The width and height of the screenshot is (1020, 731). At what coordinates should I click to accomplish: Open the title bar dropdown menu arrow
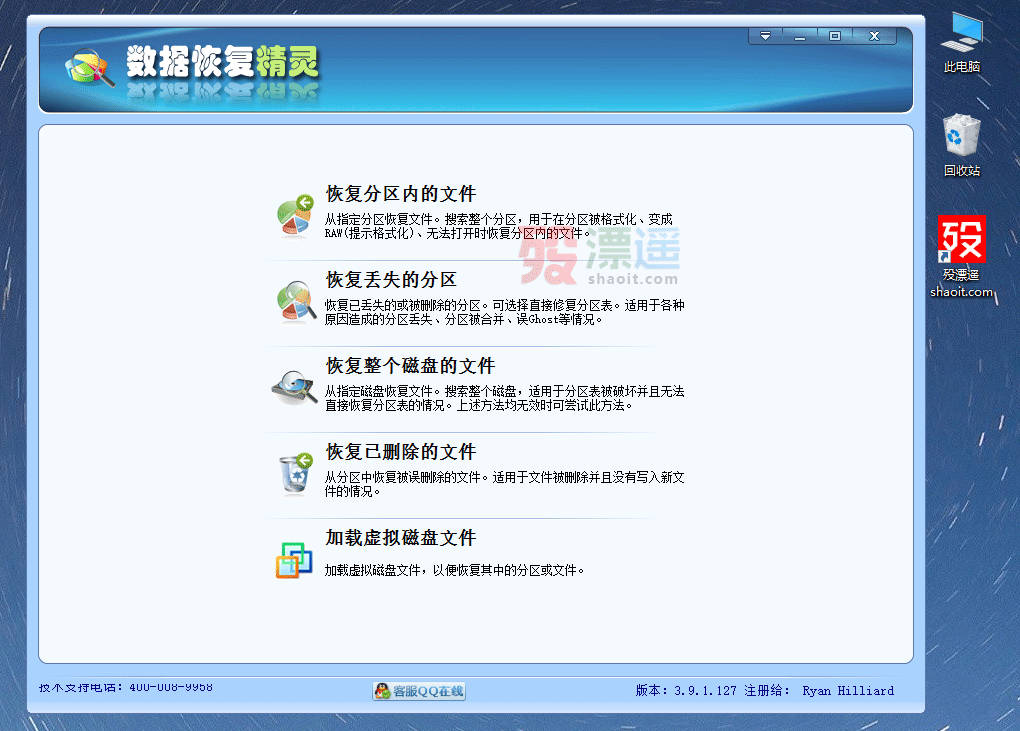[766, 36]
